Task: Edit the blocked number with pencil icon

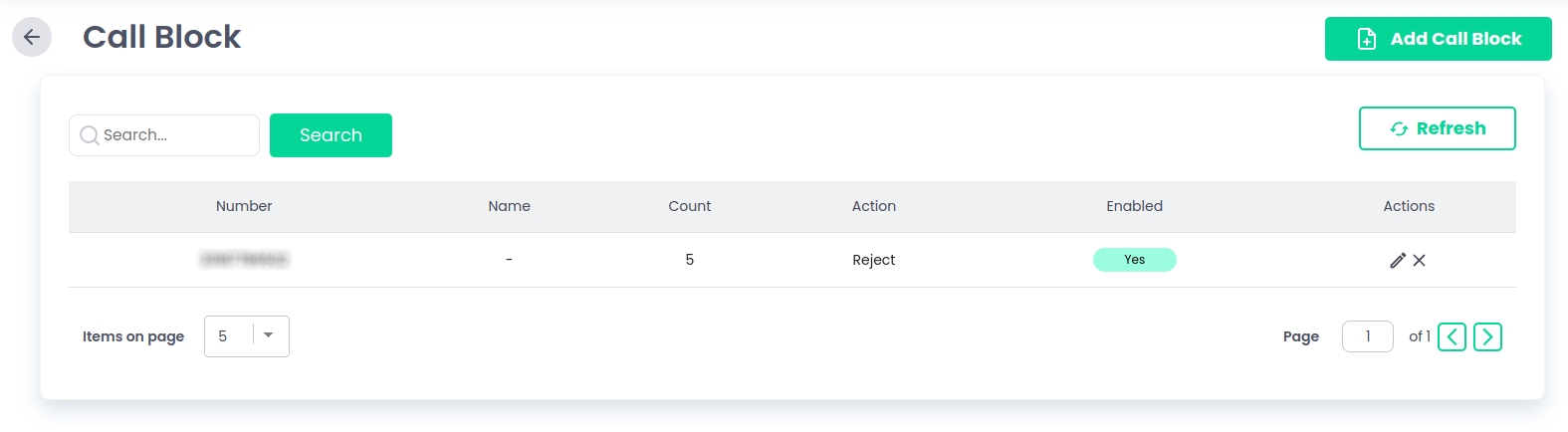Action: [1398, 260]
